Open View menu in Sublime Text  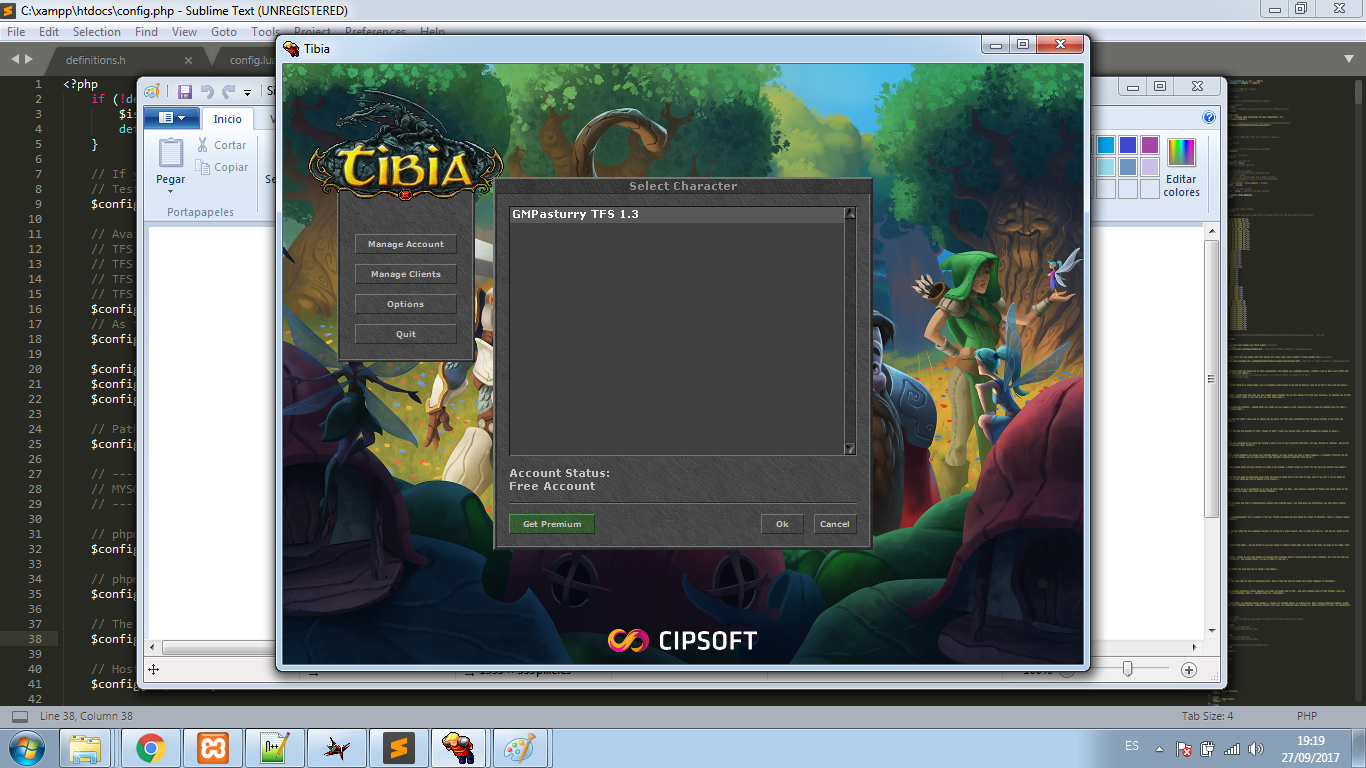pyautogui.click(x=185, y=32)
